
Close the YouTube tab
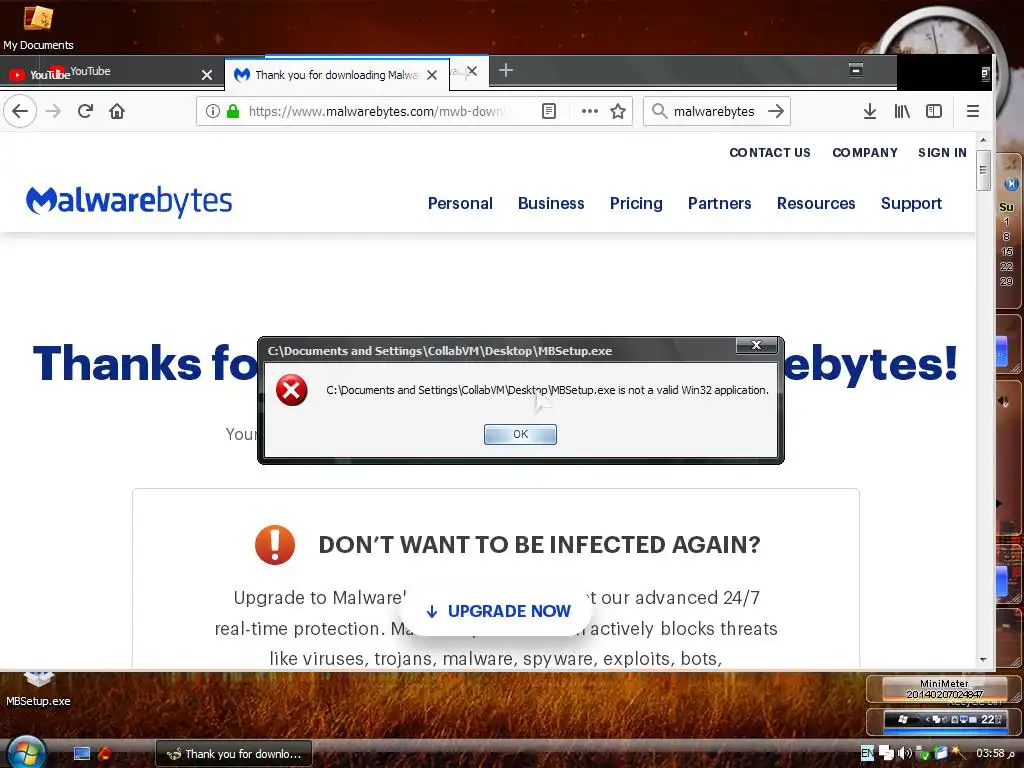[207, 74]
